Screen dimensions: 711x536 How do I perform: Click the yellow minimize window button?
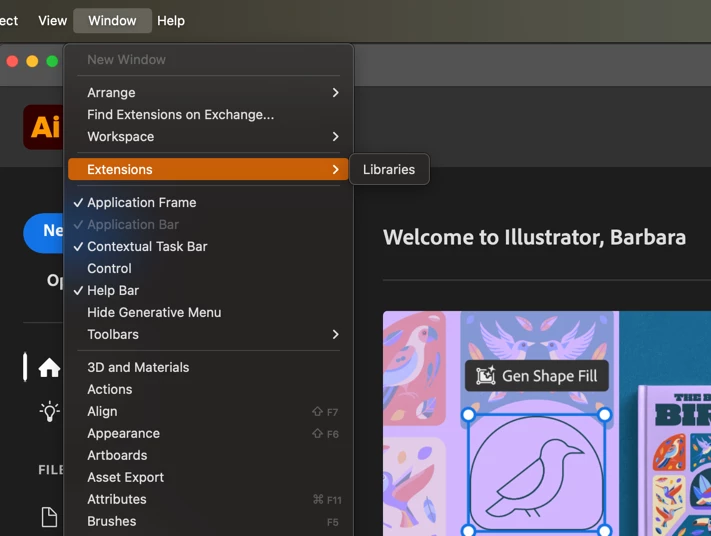[x=32, y=61]
